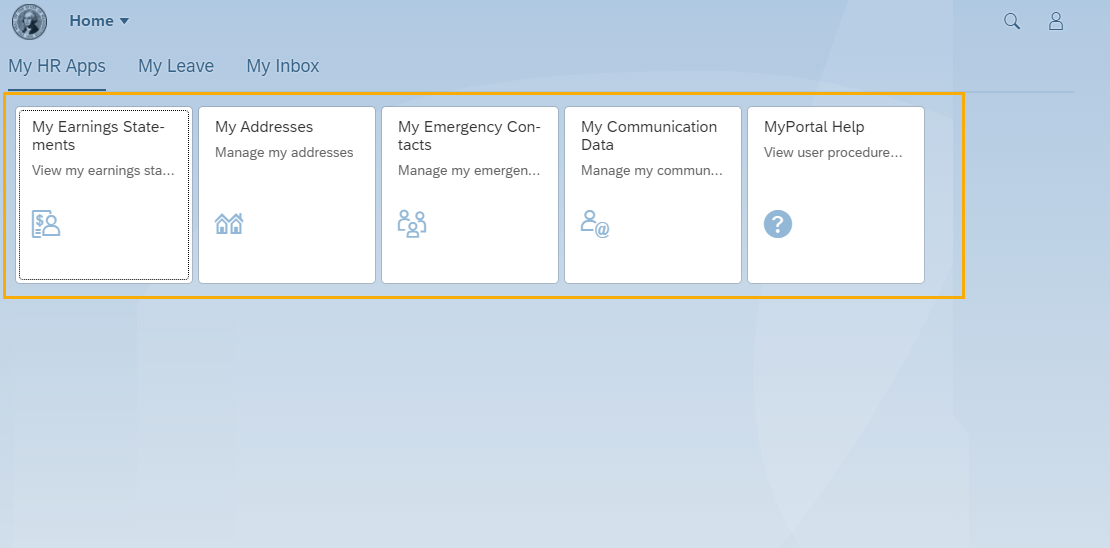Click the earnings statement dollar icon
Image resolution: width=1110 pixels, height=548 pixels.
tap(46, 223)
